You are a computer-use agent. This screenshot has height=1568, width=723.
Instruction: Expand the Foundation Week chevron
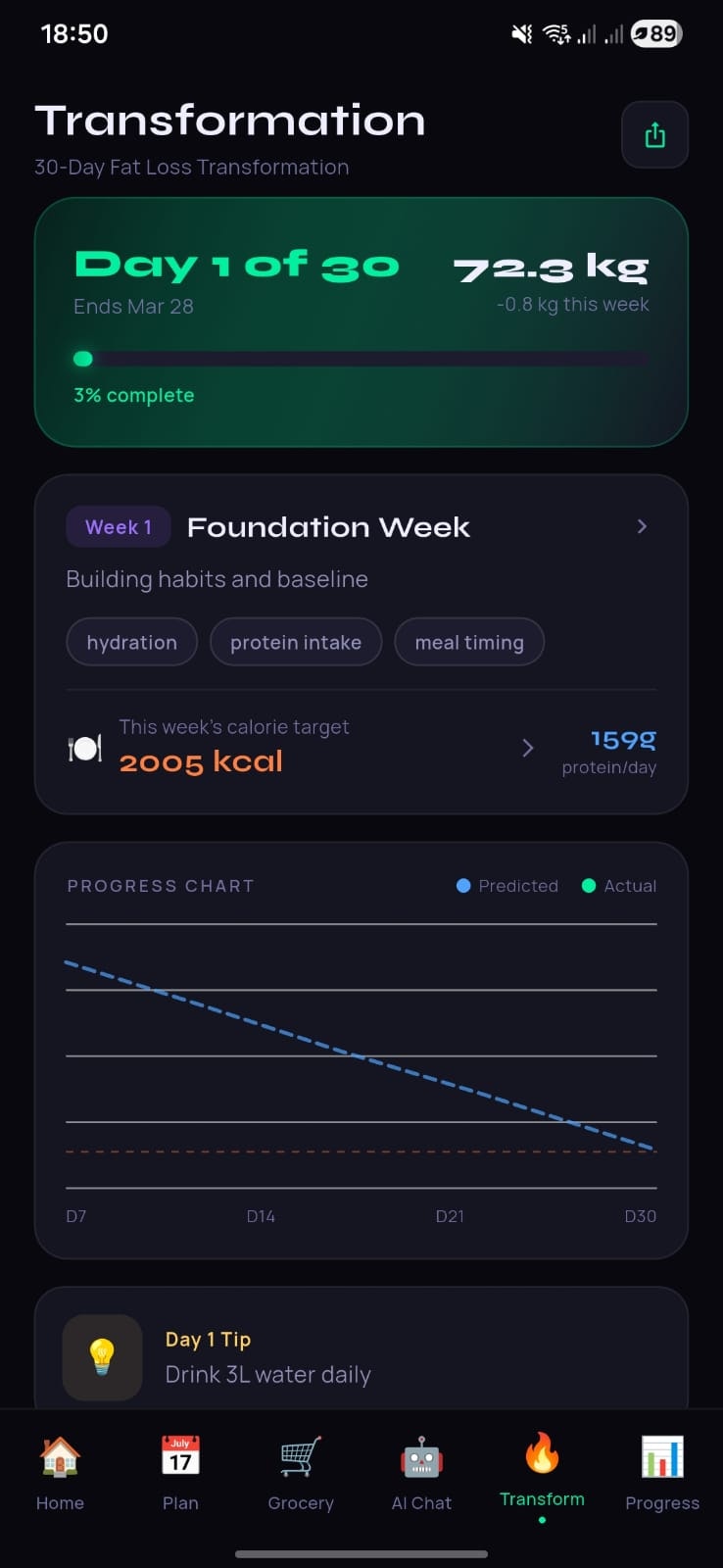(642, 527)
